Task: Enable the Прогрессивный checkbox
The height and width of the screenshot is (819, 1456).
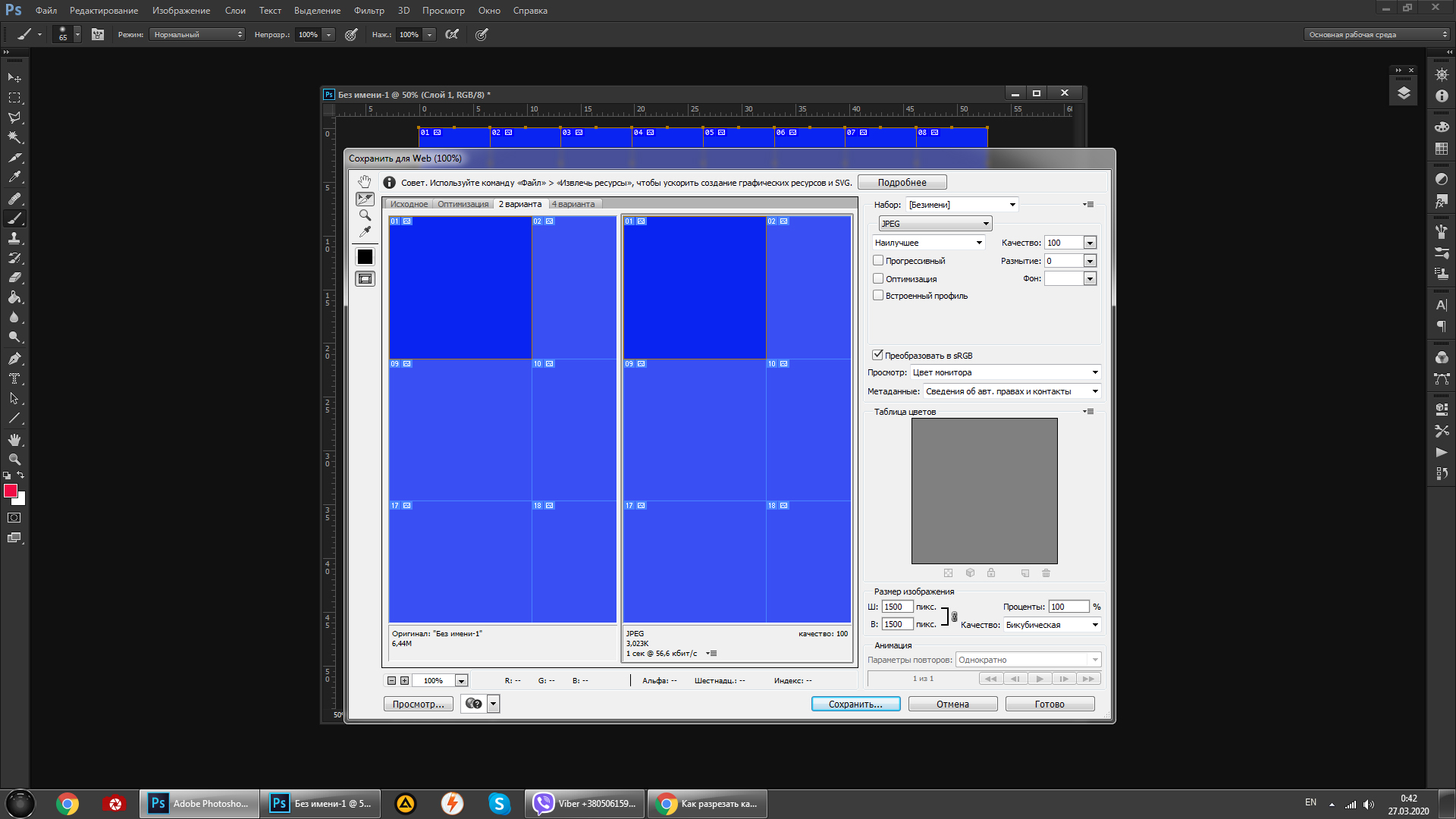Action: click(x=878, y=261)
